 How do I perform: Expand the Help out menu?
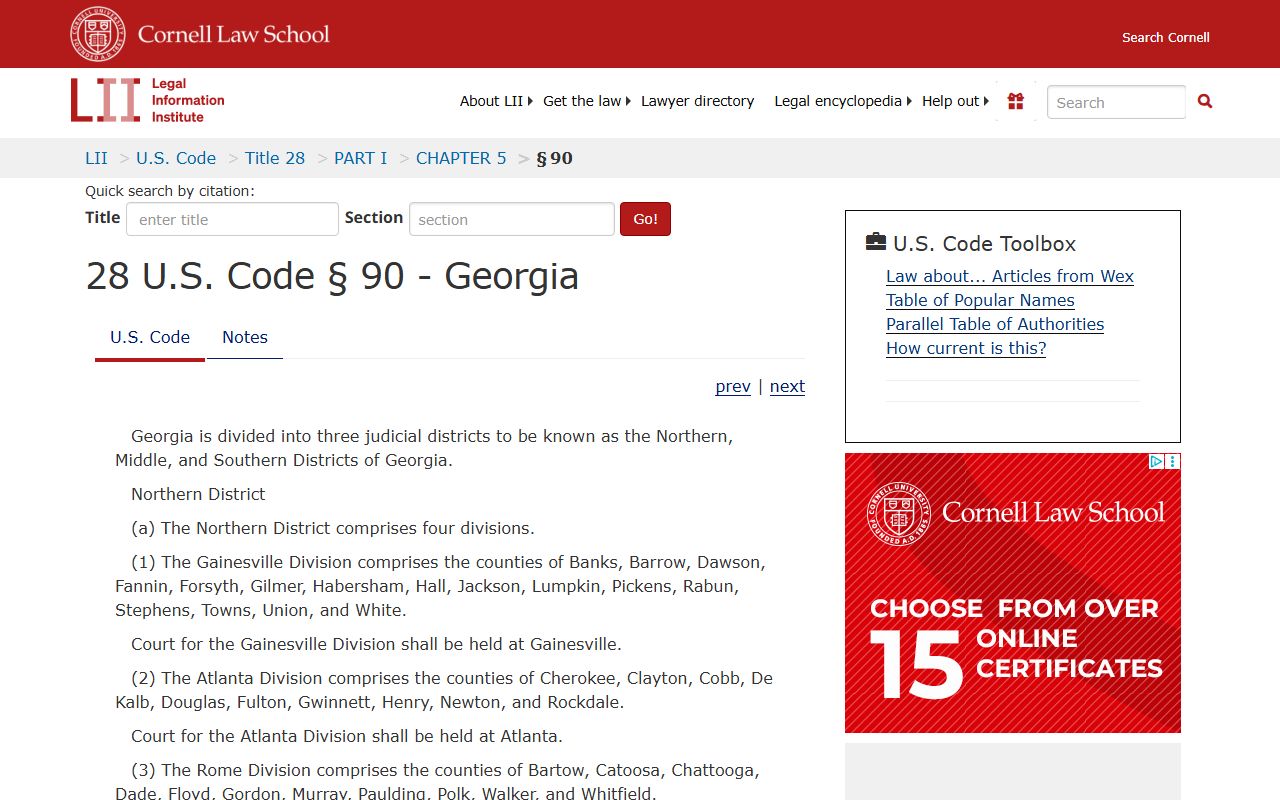click(955, 101)
